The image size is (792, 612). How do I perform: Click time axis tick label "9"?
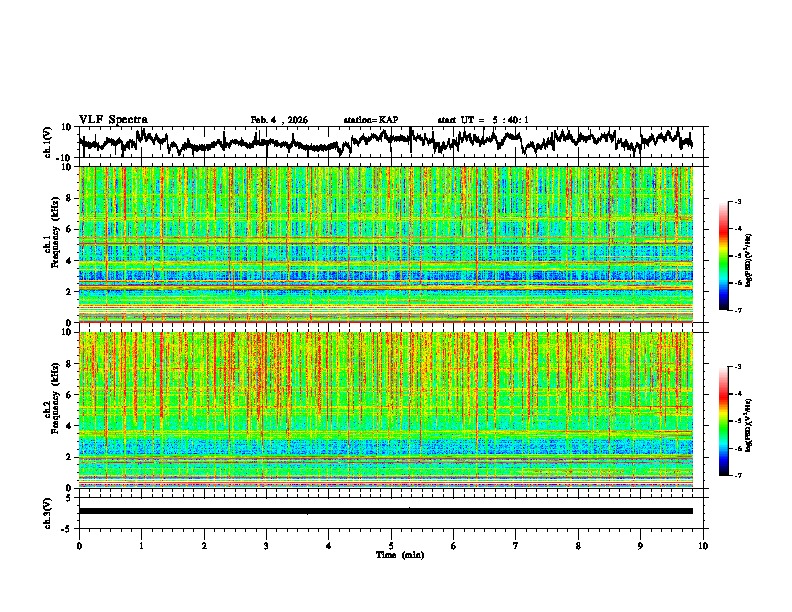click(x=640, y=546)
